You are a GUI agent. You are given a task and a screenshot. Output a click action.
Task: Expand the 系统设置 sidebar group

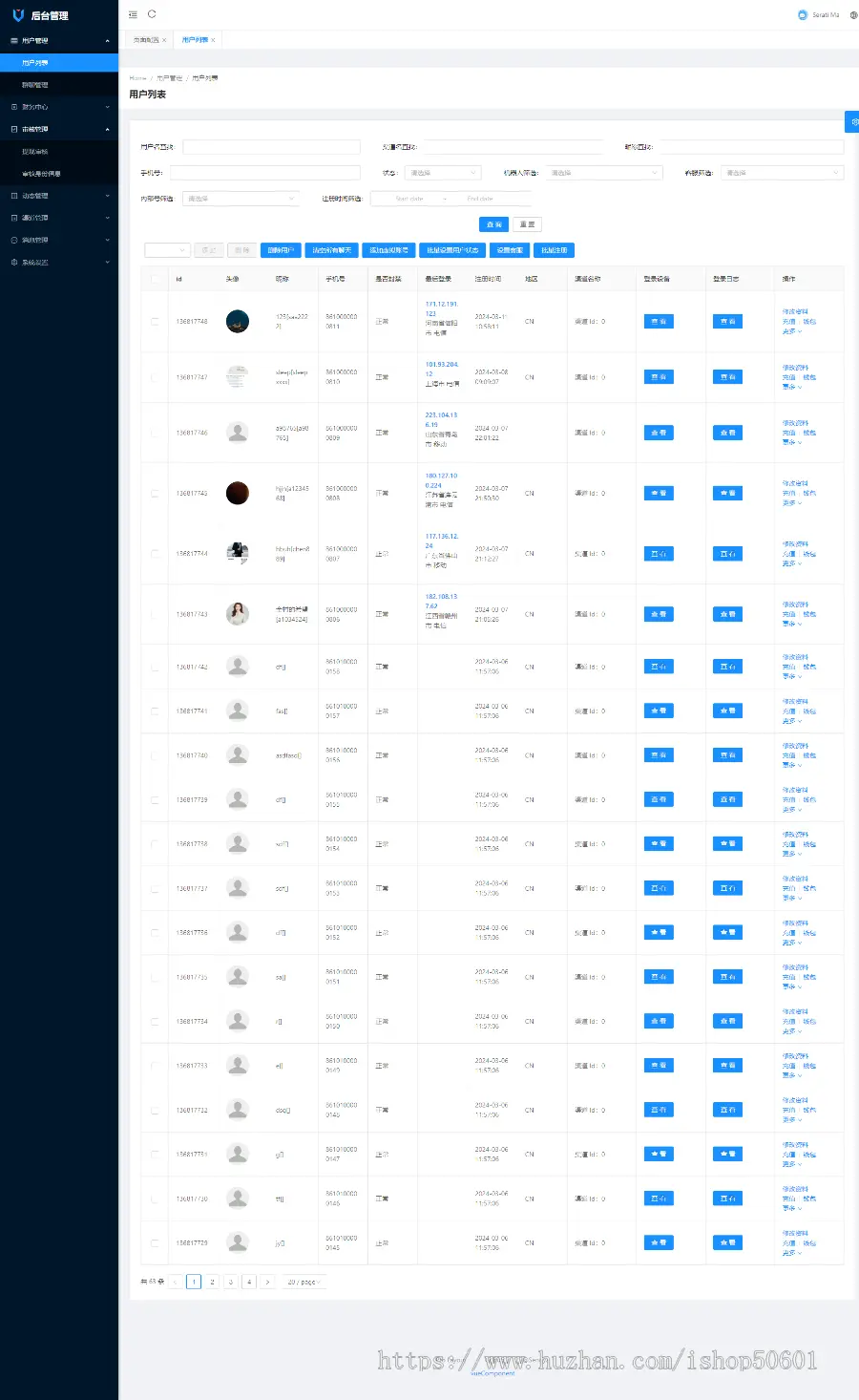tap(59, 262)
